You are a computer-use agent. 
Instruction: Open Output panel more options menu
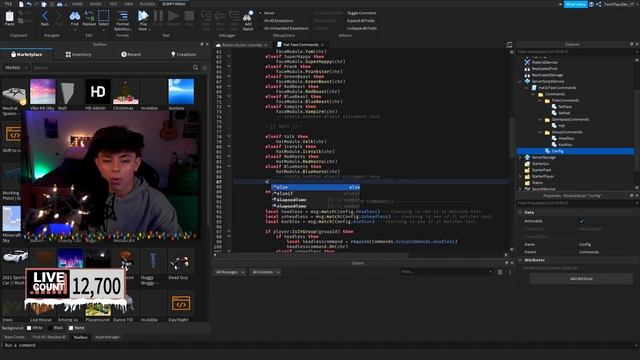510,272
